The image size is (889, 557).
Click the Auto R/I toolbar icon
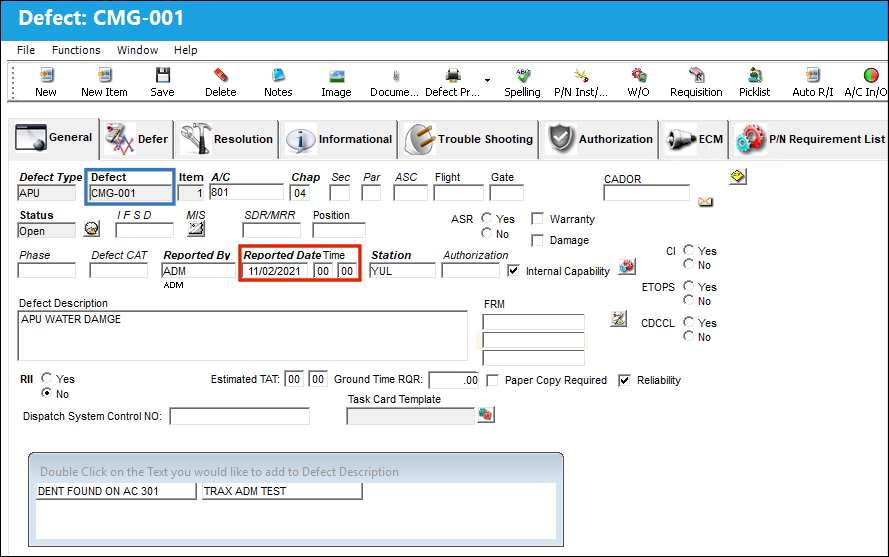pos(813,82)
